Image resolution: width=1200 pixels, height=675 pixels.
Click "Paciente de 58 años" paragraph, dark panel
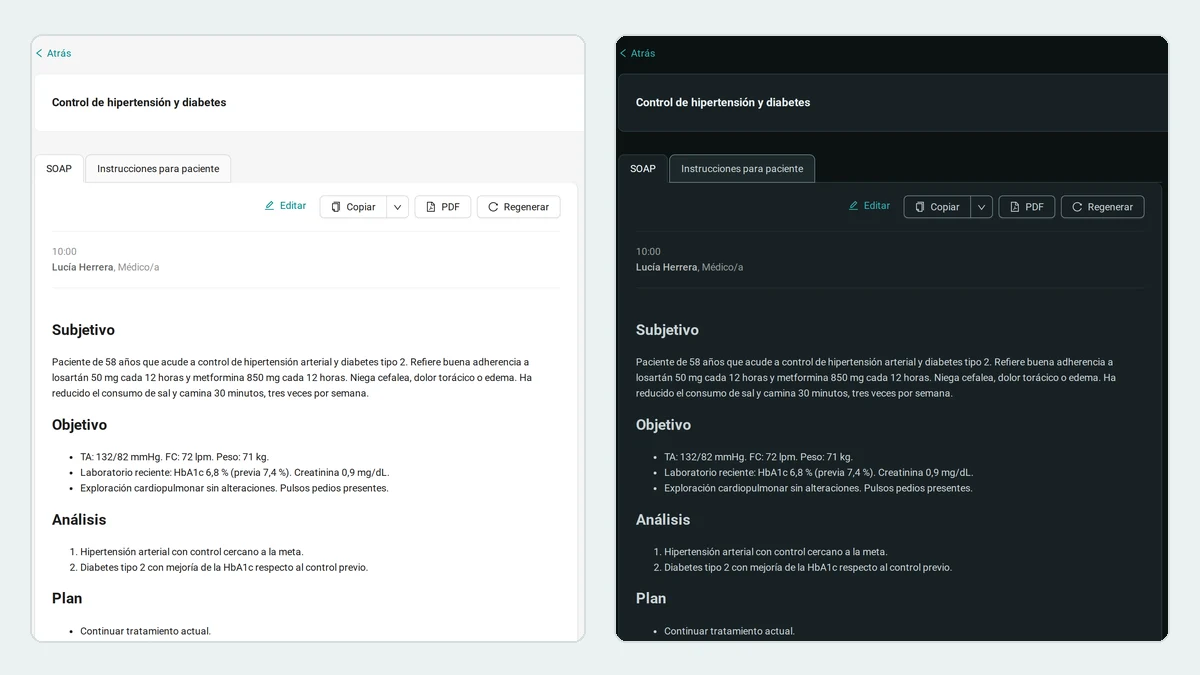click(876, 378)
